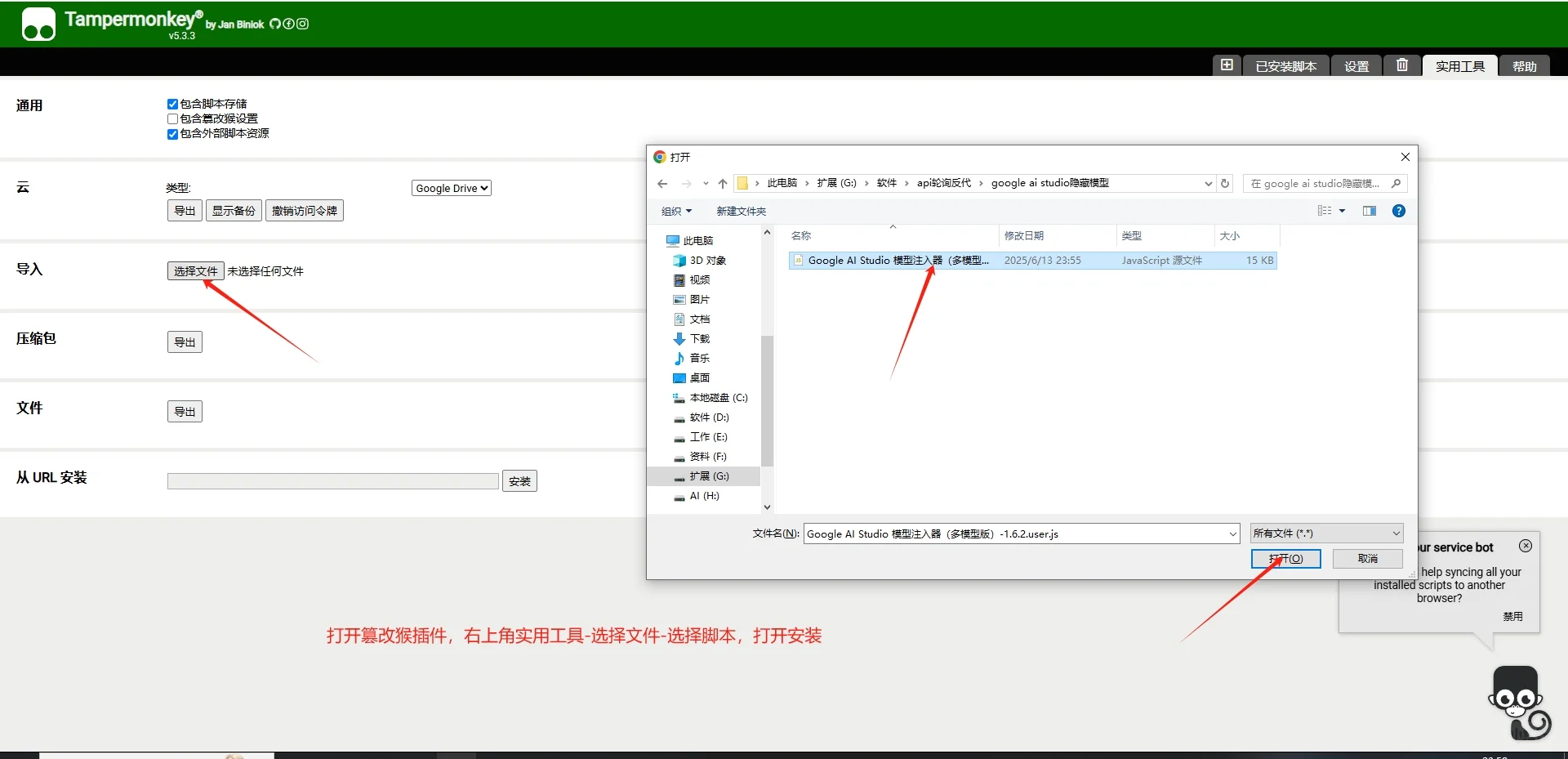
Task: Select AI (H:) drive in navigation tree
Action: coord(696,496)
